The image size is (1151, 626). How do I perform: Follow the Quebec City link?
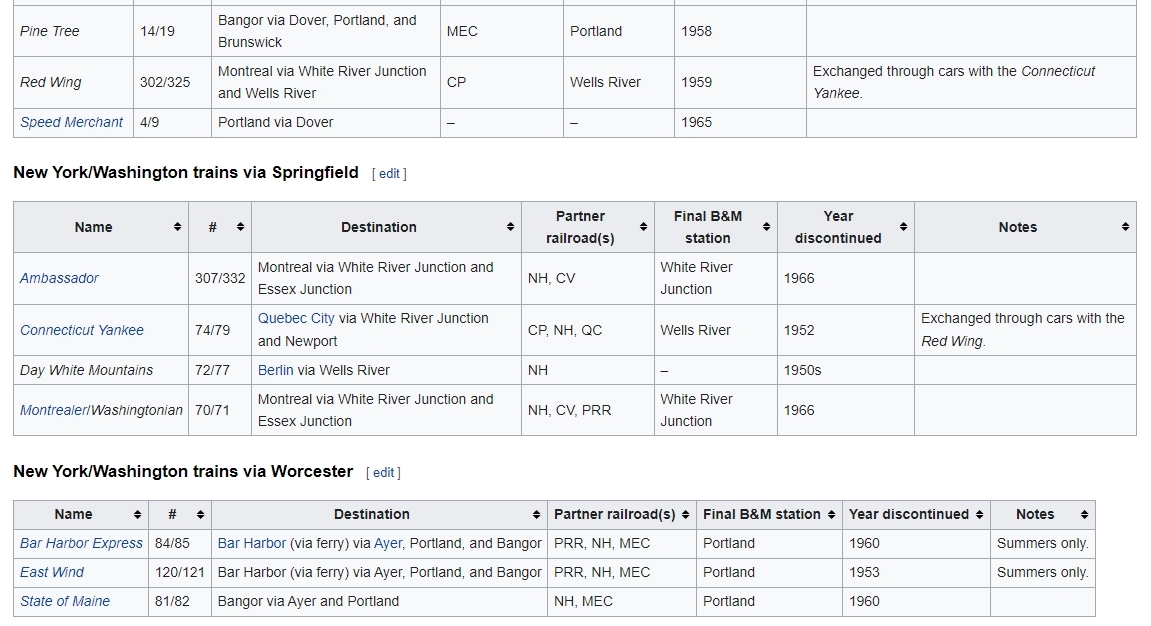pos(296,319)
